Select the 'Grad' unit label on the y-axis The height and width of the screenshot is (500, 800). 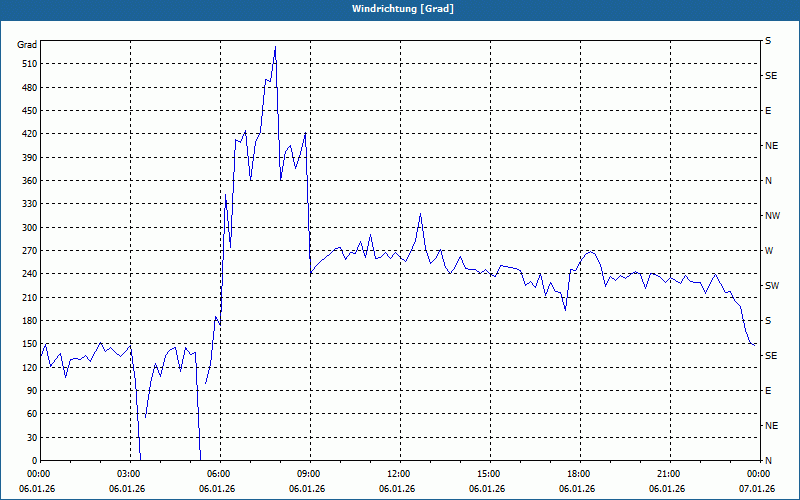click(x=27, y=45)
